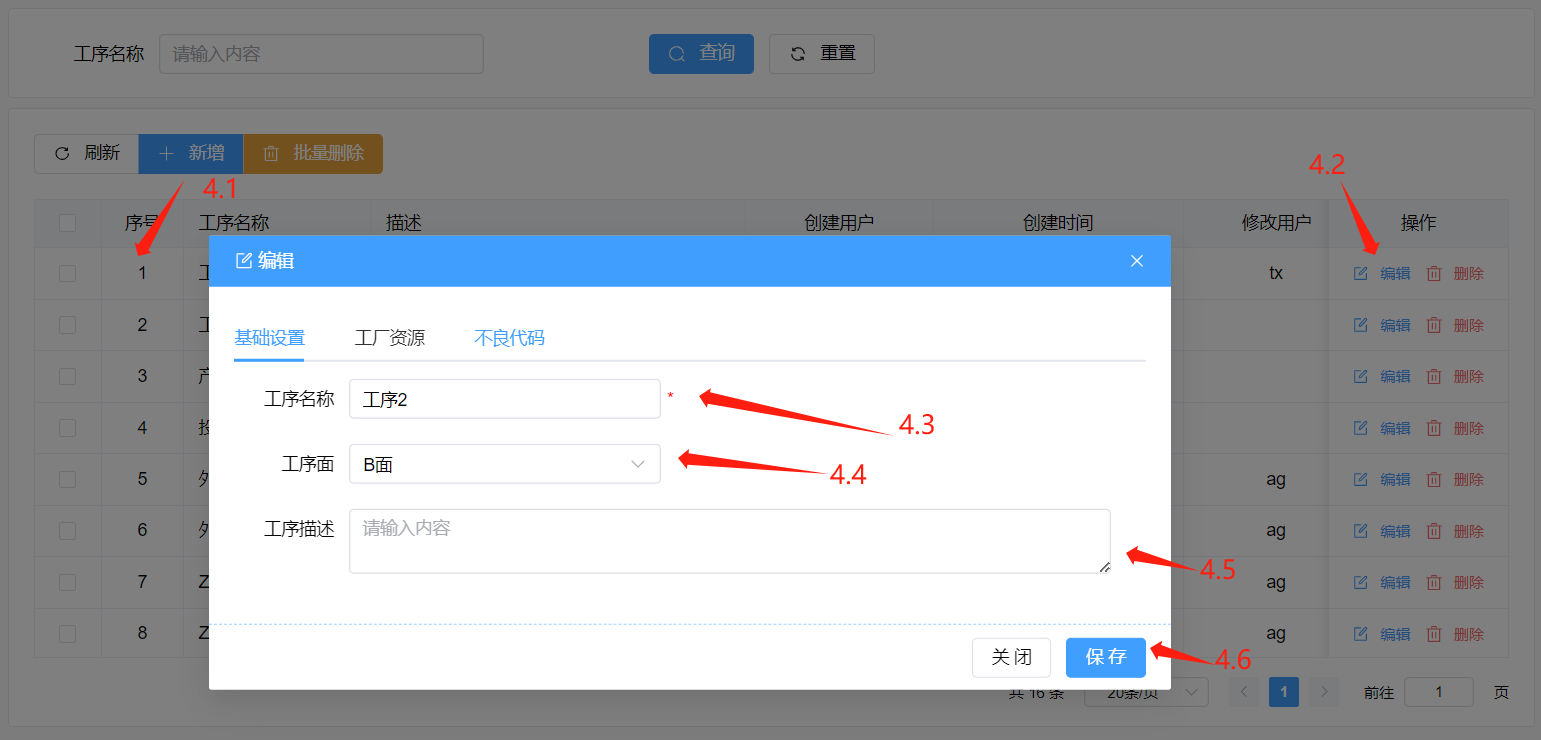1541x740 pixels.
Task: Click the refresh icon on 刷新 button
Action: (62, 154)
